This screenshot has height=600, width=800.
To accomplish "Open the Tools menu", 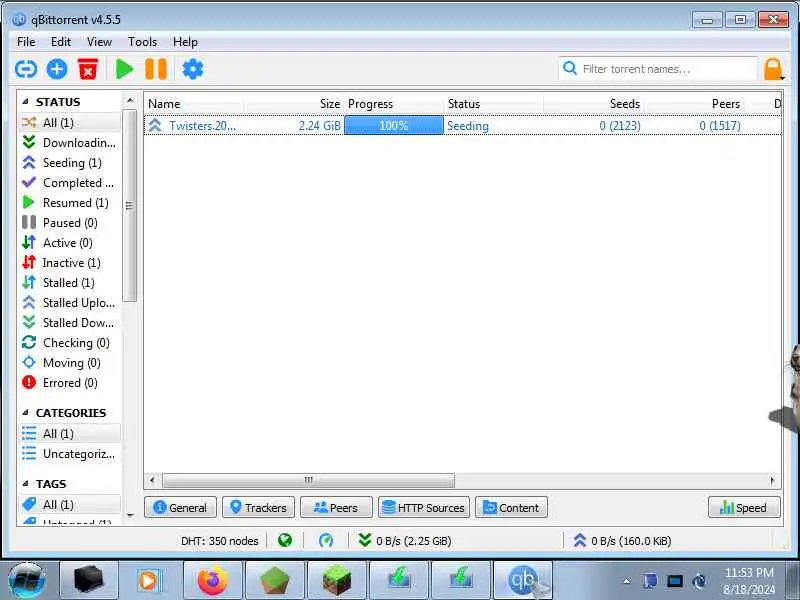I will pyautogui.click(x=142, y=42).
